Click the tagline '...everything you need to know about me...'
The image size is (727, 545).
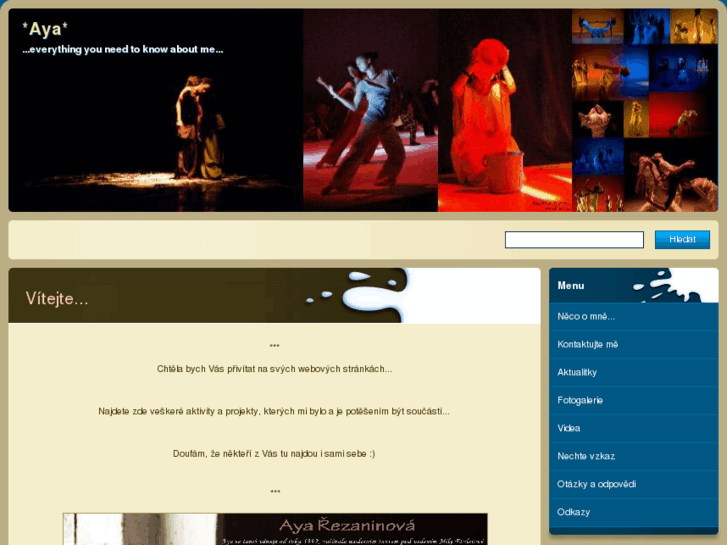click(x=123, y=50)
